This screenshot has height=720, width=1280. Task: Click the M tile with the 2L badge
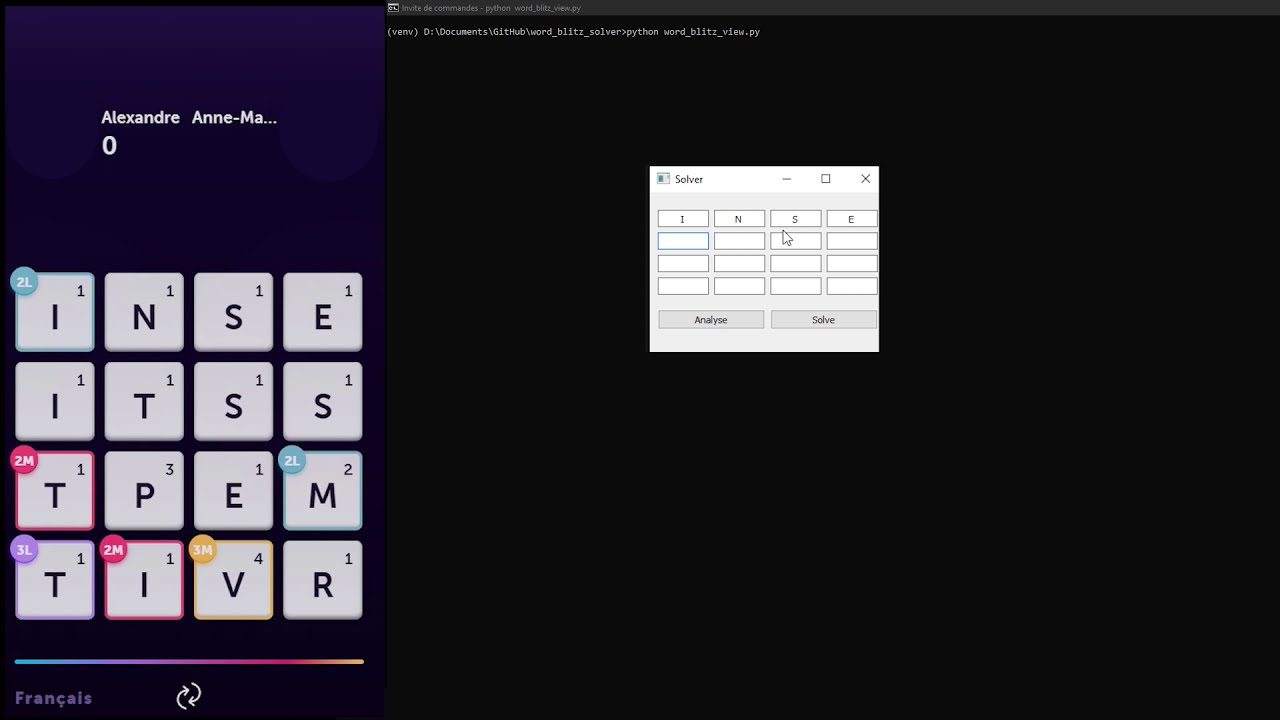click(x=322, y=490)
